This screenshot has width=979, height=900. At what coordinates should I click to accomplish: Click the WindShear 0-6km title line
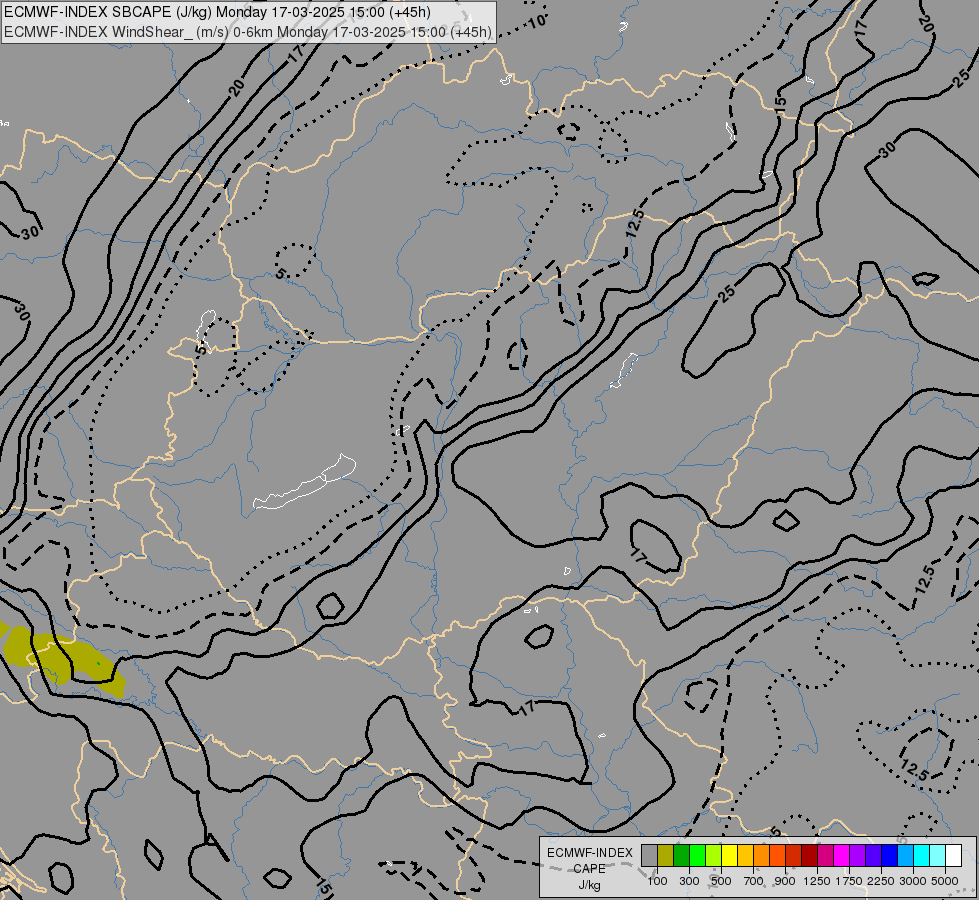[x=248, y=32]
